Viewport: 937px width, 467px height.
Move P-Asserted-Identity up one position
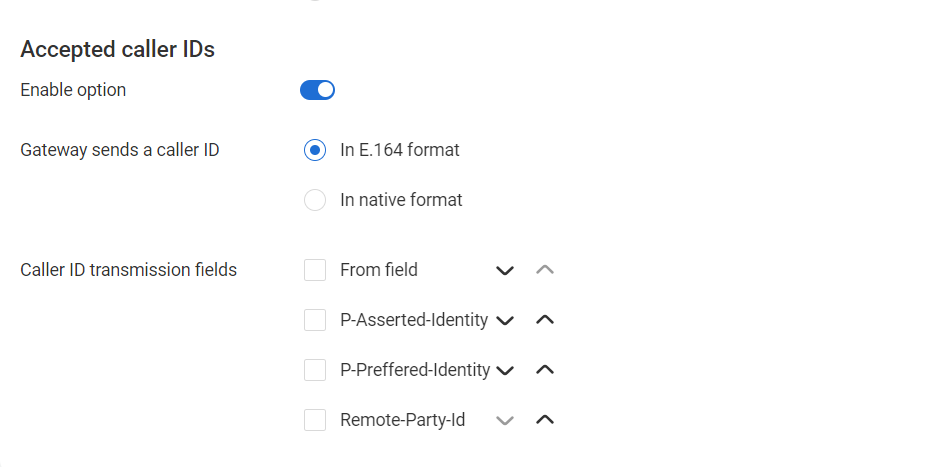[x=545, y=320]
